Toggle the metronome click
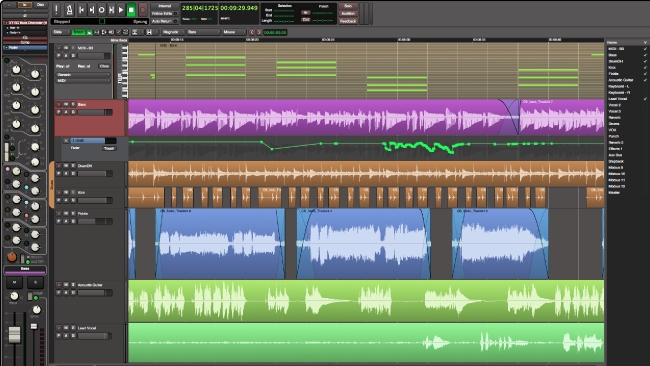The image size is (650, 366). [x=69, y=9]
